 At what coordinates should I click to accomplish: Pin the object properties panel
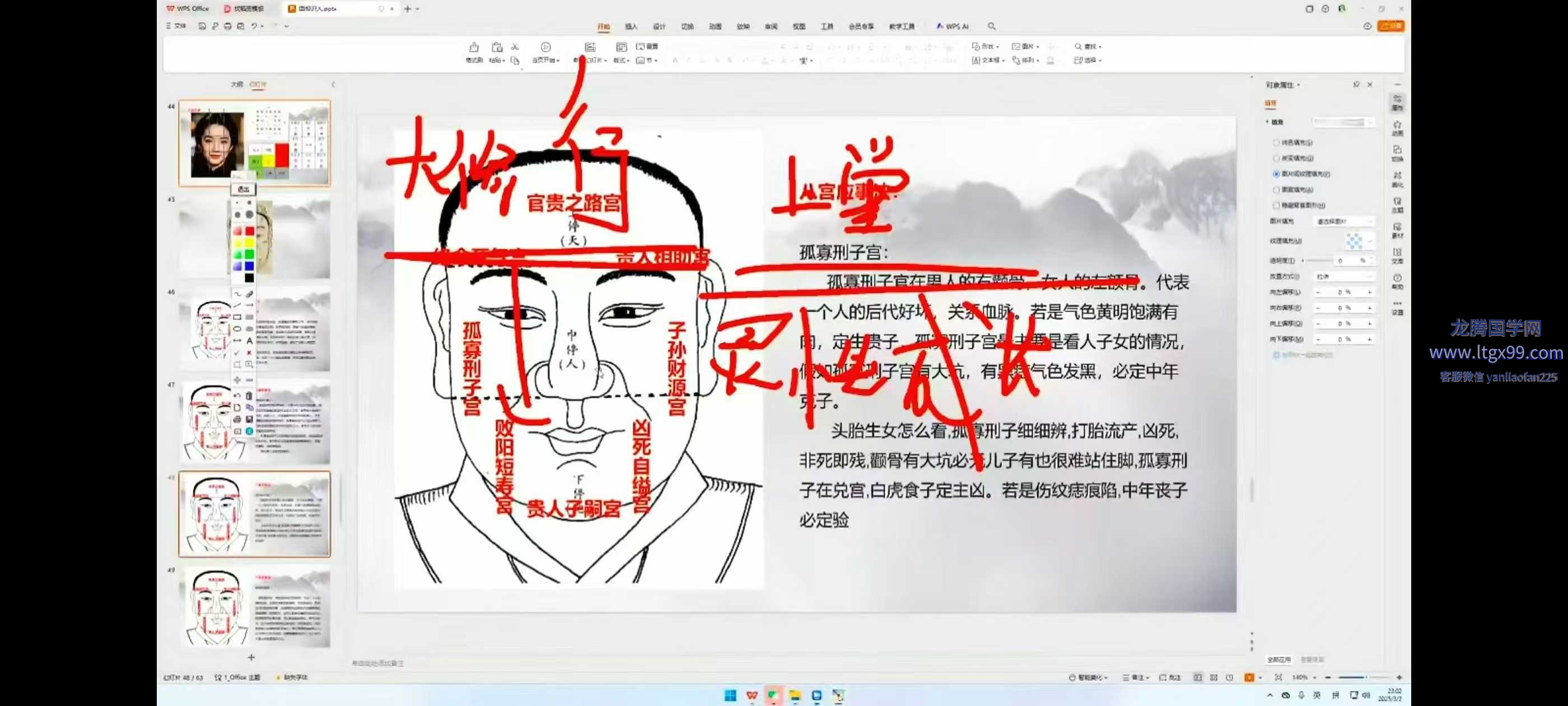[x=1356, y=85]
